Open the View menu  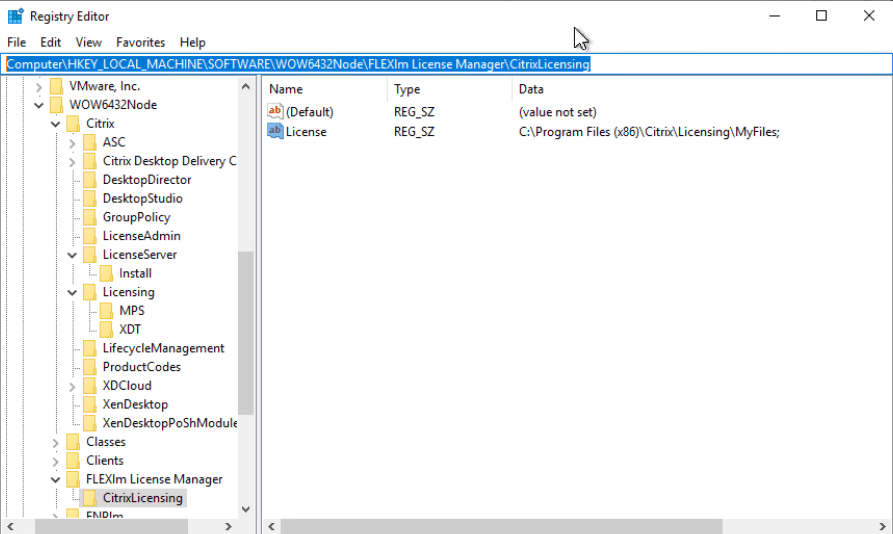pos(88,42)
